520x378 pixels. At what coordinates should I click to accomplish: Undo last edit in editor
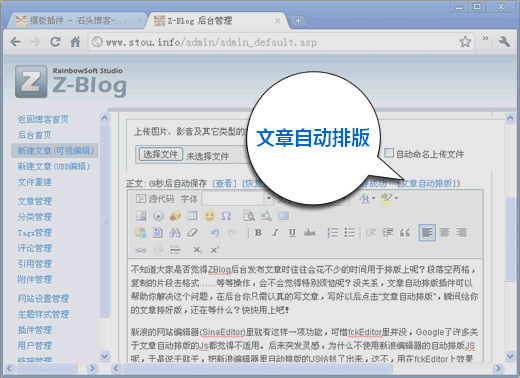215,232
